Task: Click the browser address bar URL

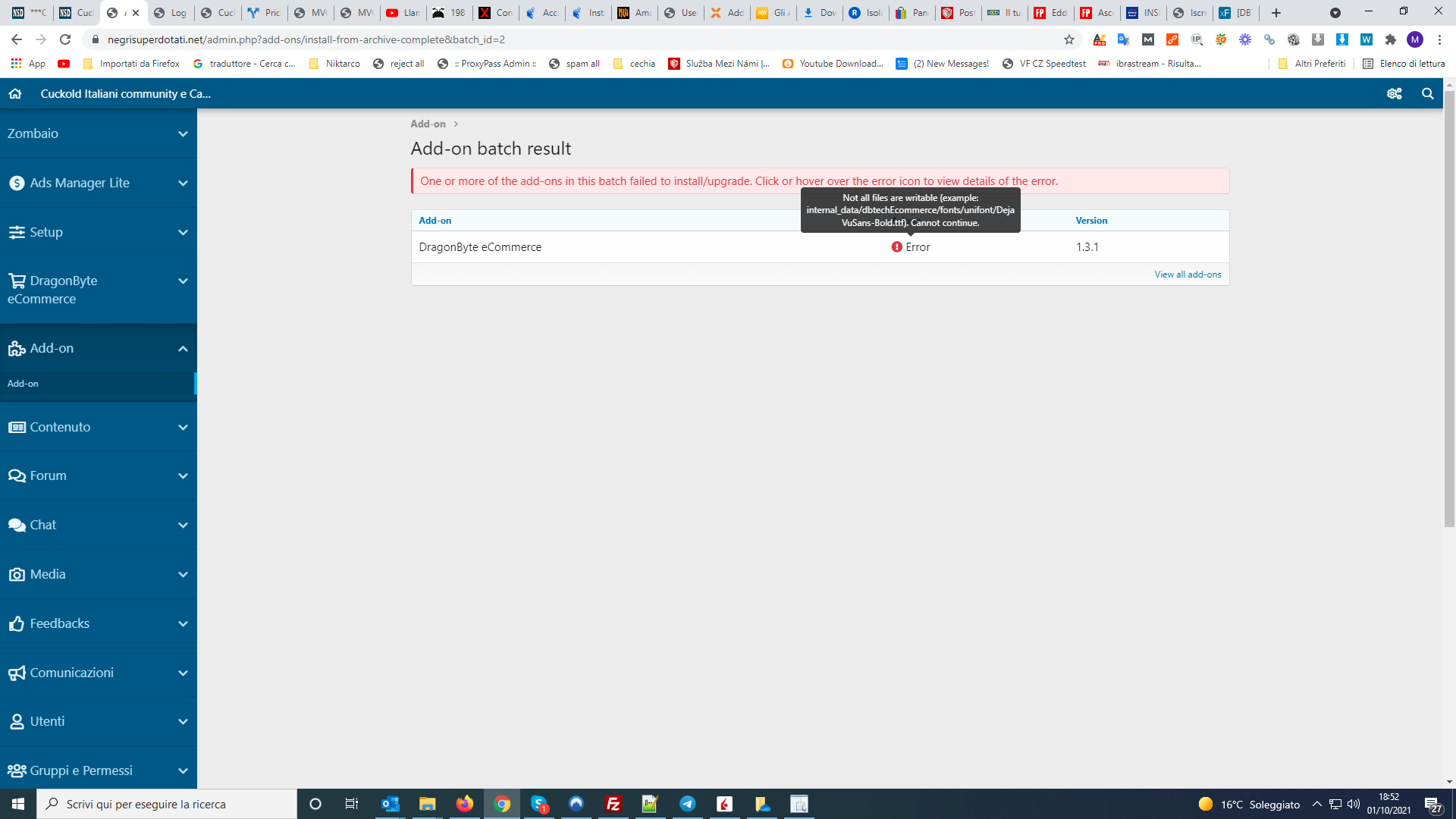Action: pyautogui.click(x=306, y=39)
